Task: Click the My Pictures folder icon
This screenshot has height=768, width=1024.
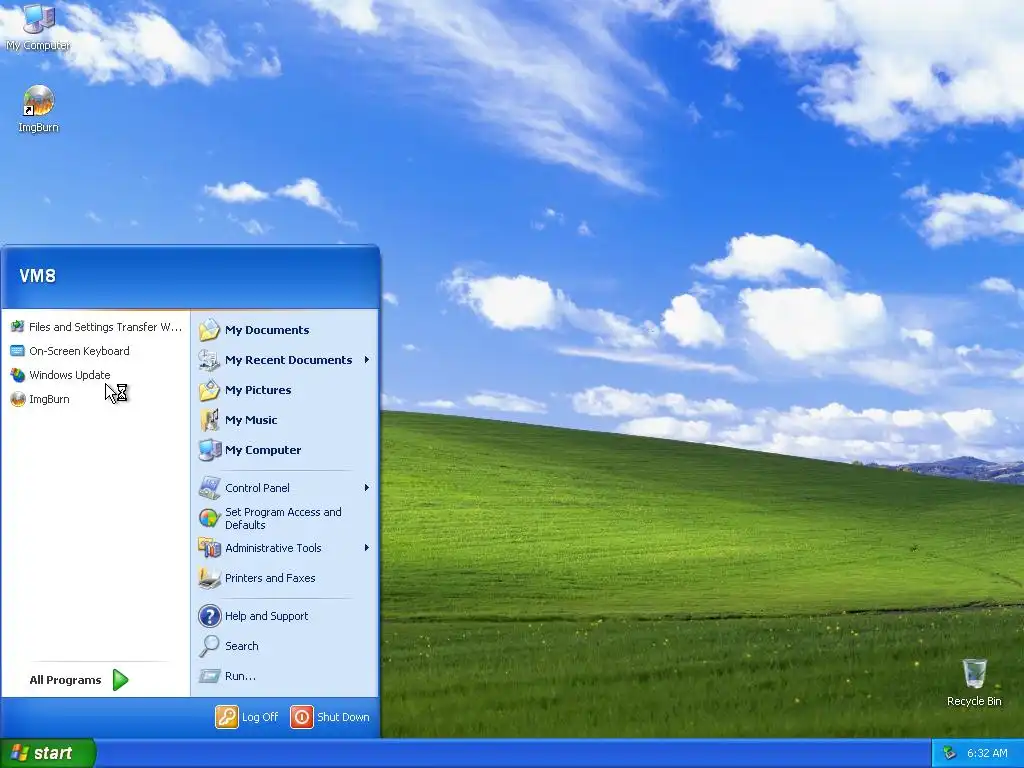Action: tap(210, 390)
